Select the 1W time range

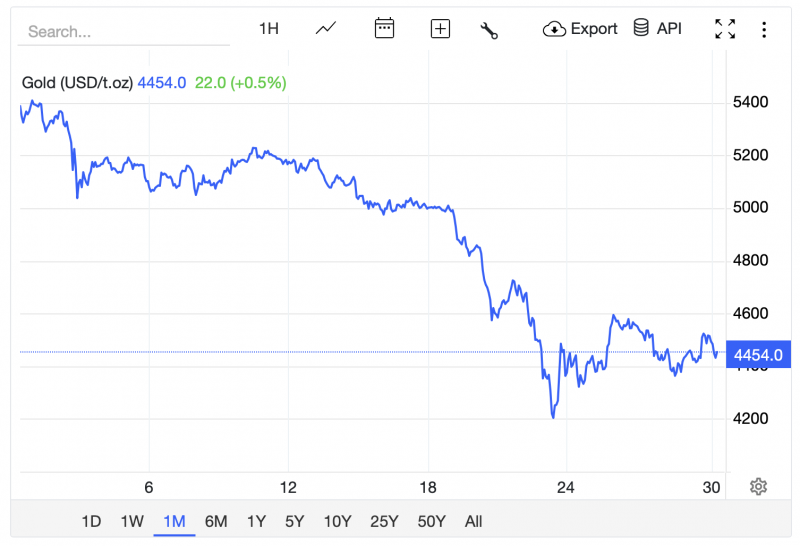pos(132,521)
